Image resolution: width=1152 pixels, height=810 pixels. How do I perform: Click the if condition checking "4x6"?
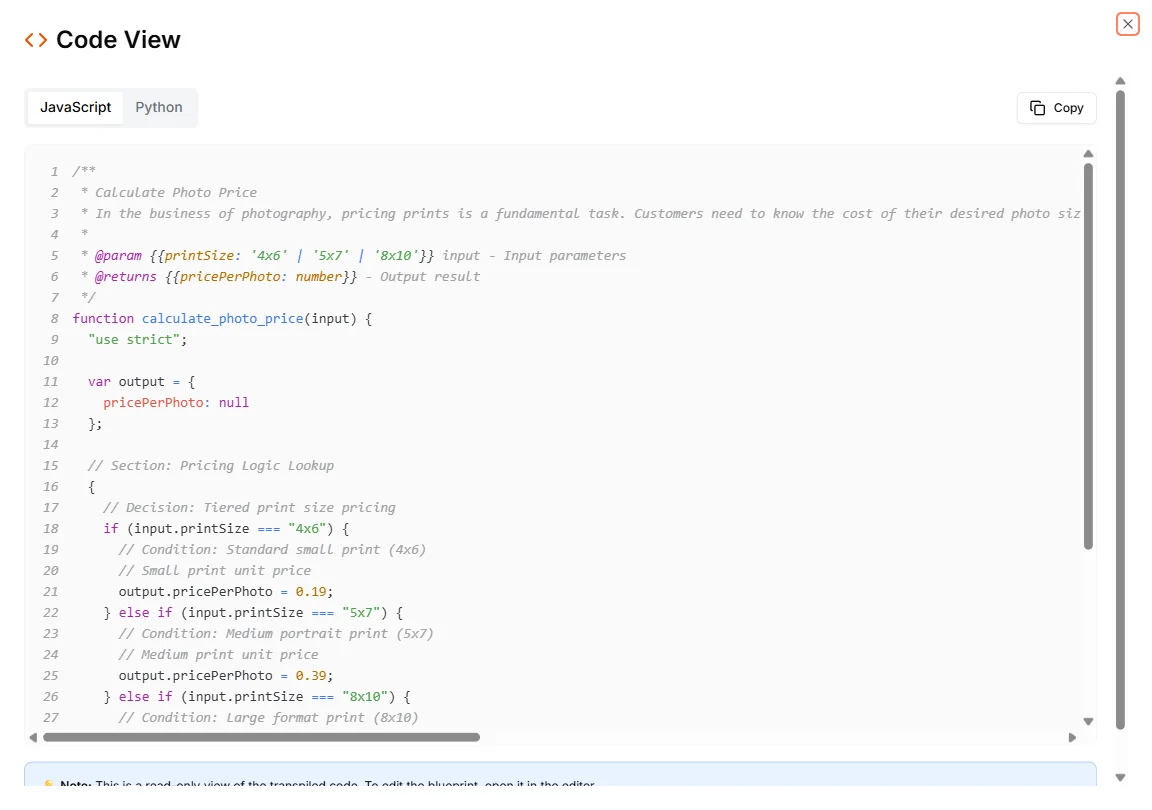click(x=226, y=528)
